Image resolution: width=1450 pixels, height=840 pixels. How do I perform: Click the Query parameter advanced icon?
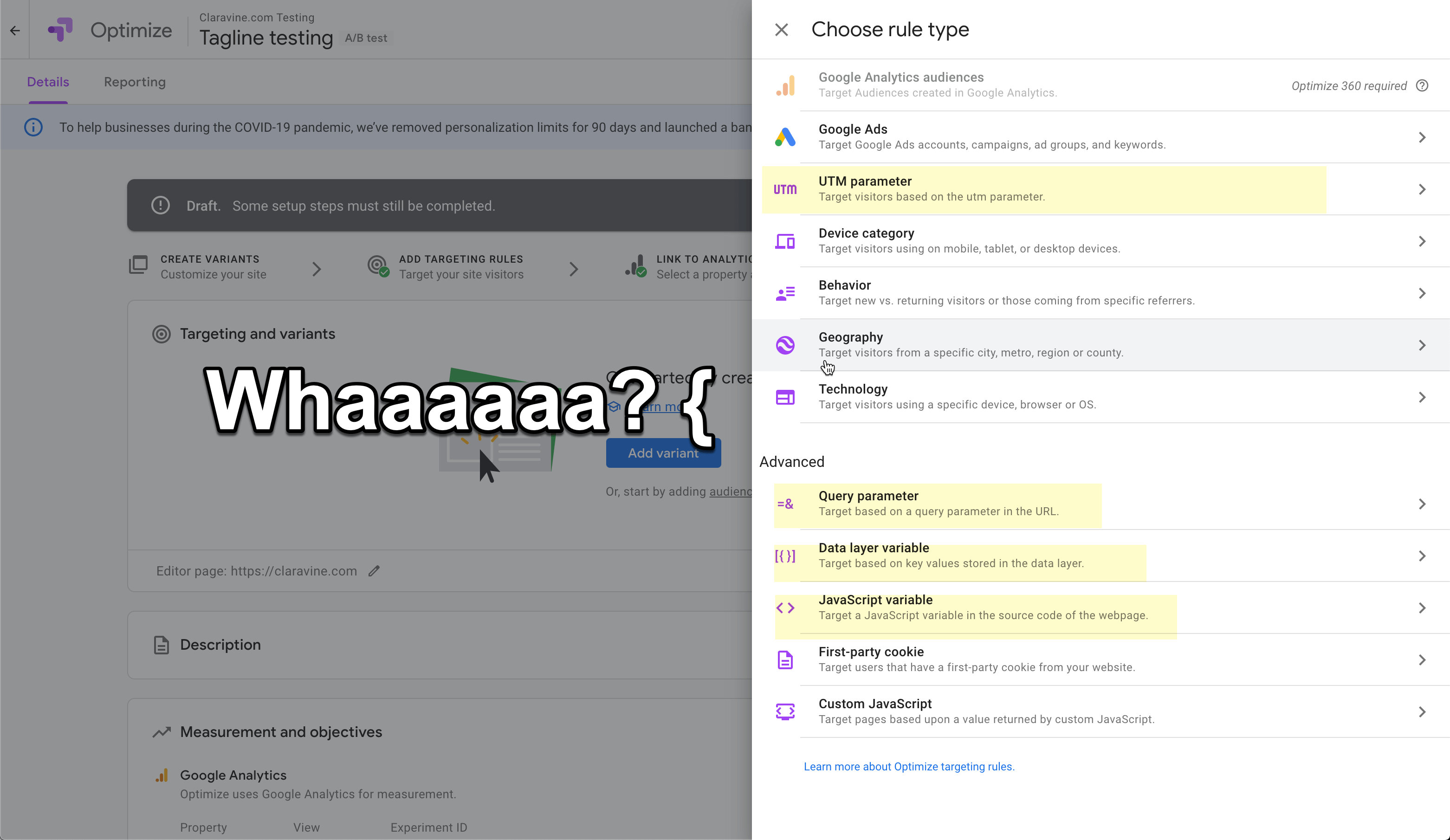pyautogui.click(x=785, y=503)
